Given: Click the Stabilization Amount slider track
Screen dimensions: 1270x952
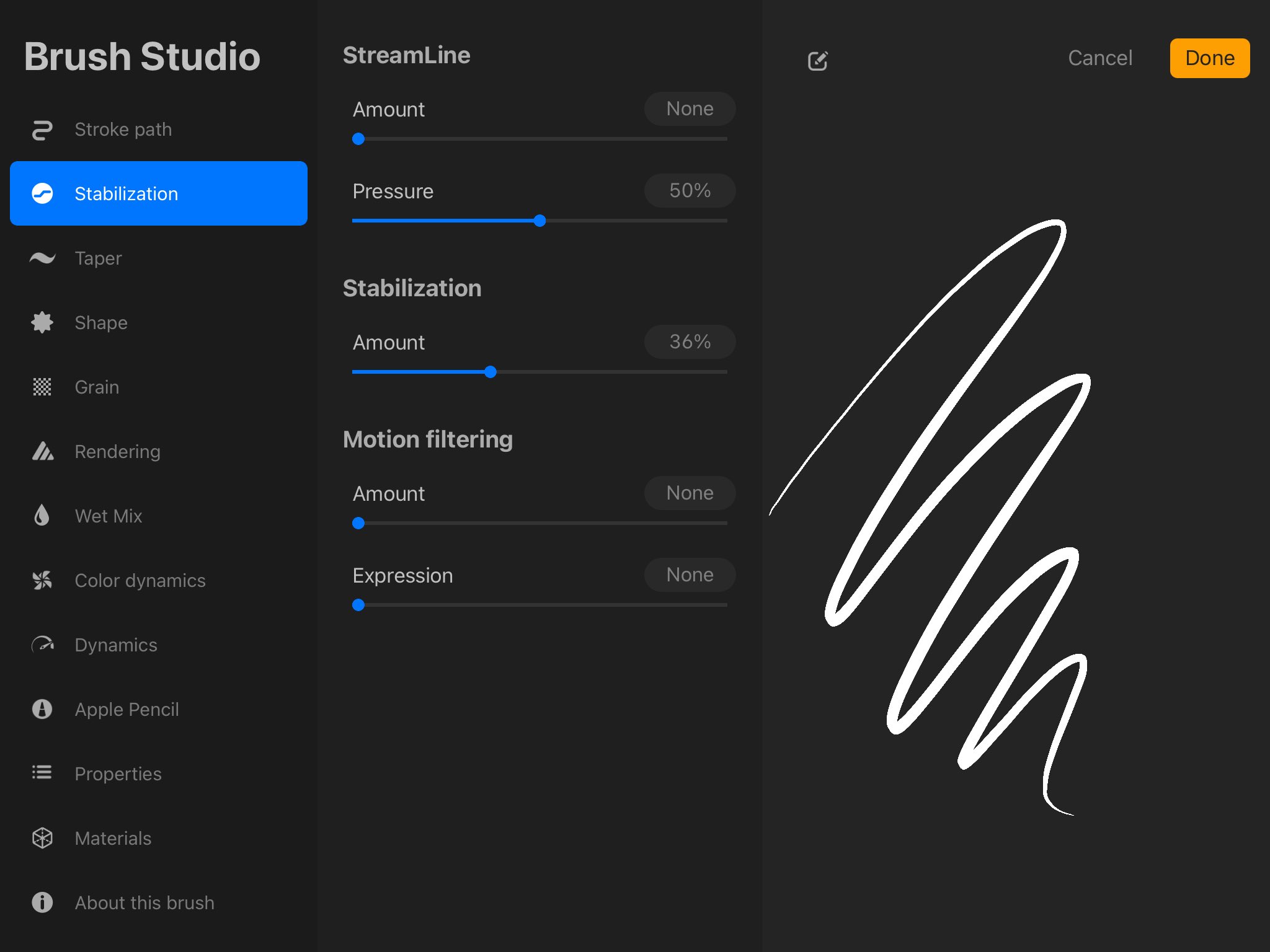Looking at the screenshot, I should point(608,372).
